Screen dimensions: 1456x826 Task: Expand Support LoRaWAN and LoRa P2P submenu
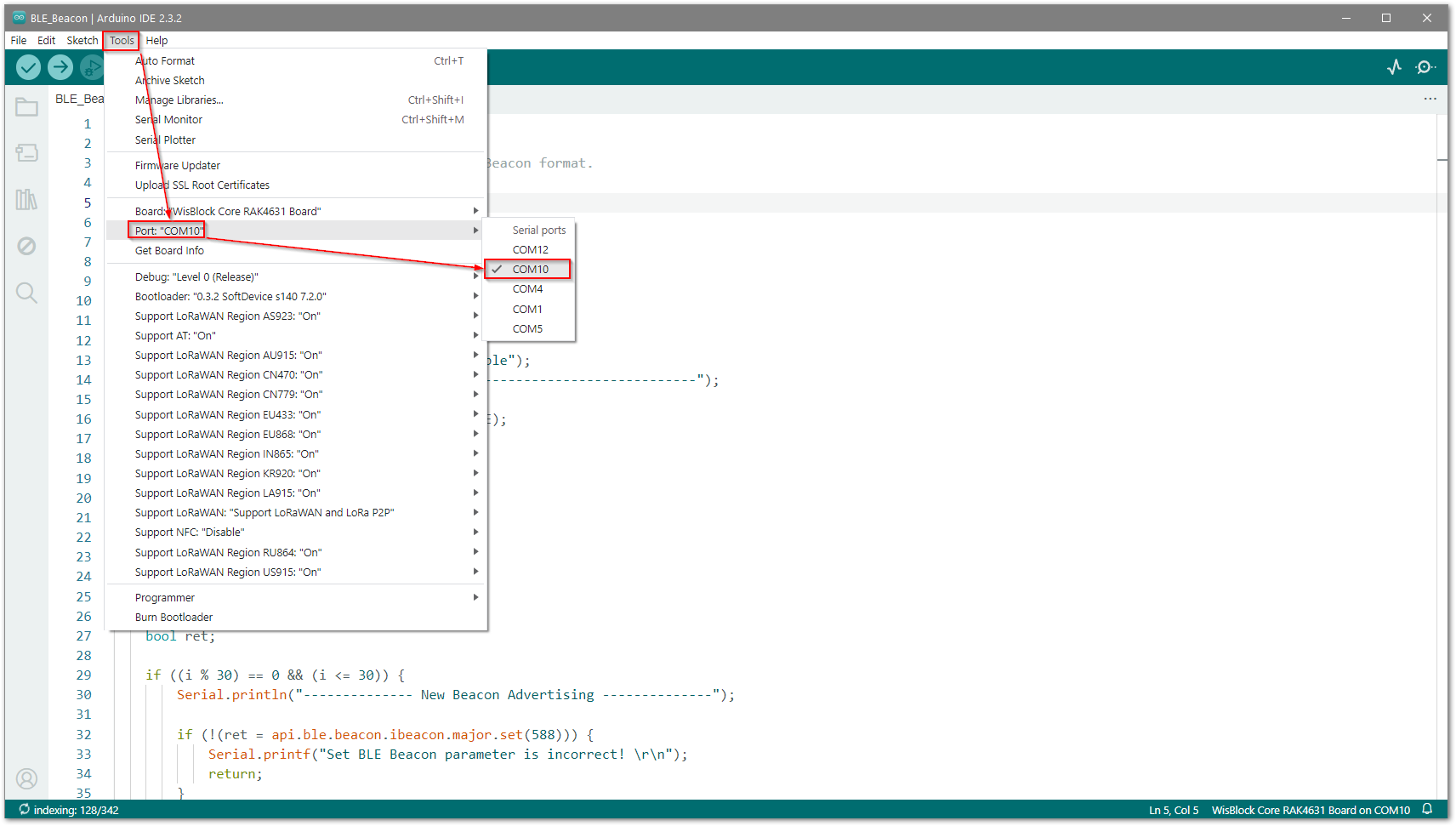(x=295, y=512)
